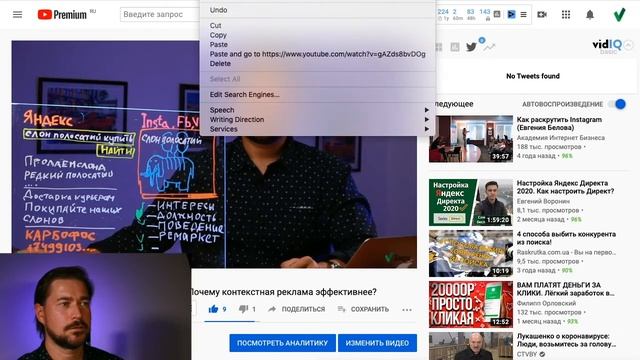Image resolution: width=640 pixels, height=360 pixels.
Task: Click the vidIQ '224' stat
Action: point(443,12)
